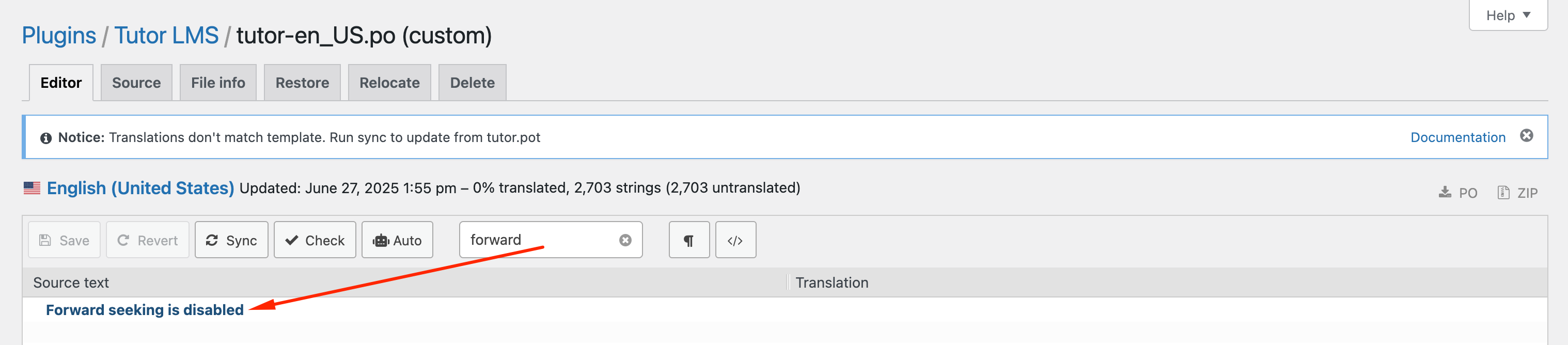Run Check on translations
This screenshot has height=345, width=1568.
[x=315, y=240]
